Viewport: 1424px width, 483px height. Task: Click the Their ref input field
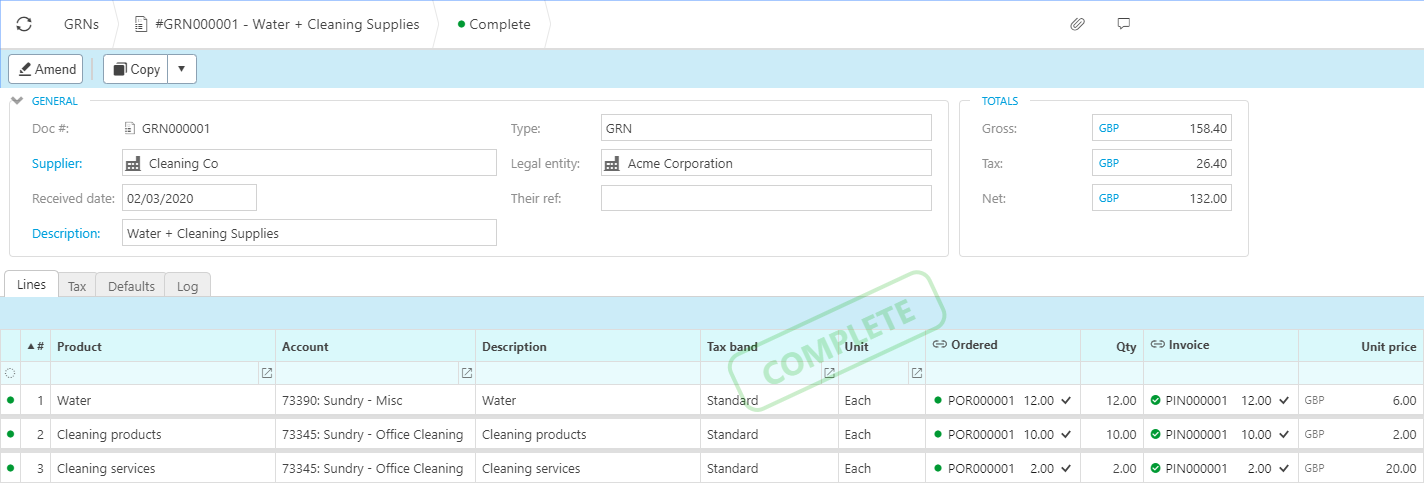click(x=766, y=198)
